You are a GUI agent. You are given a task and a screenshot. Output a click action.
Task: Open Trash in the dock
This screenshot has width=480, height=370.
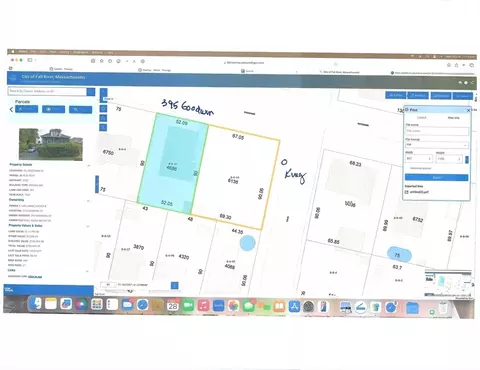click(x=443, y=308)
